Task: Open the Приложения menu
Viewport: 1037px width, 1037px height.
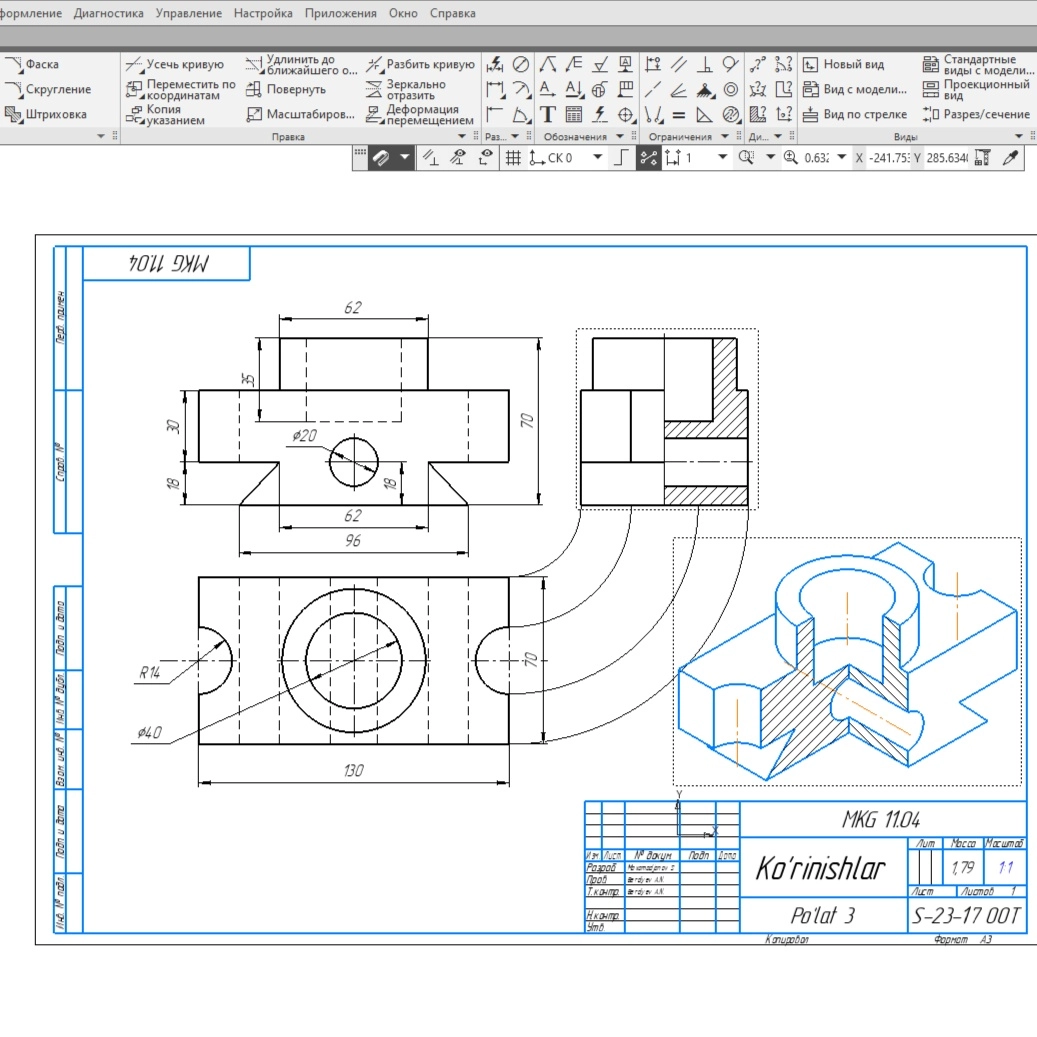Action: point(341,14)
